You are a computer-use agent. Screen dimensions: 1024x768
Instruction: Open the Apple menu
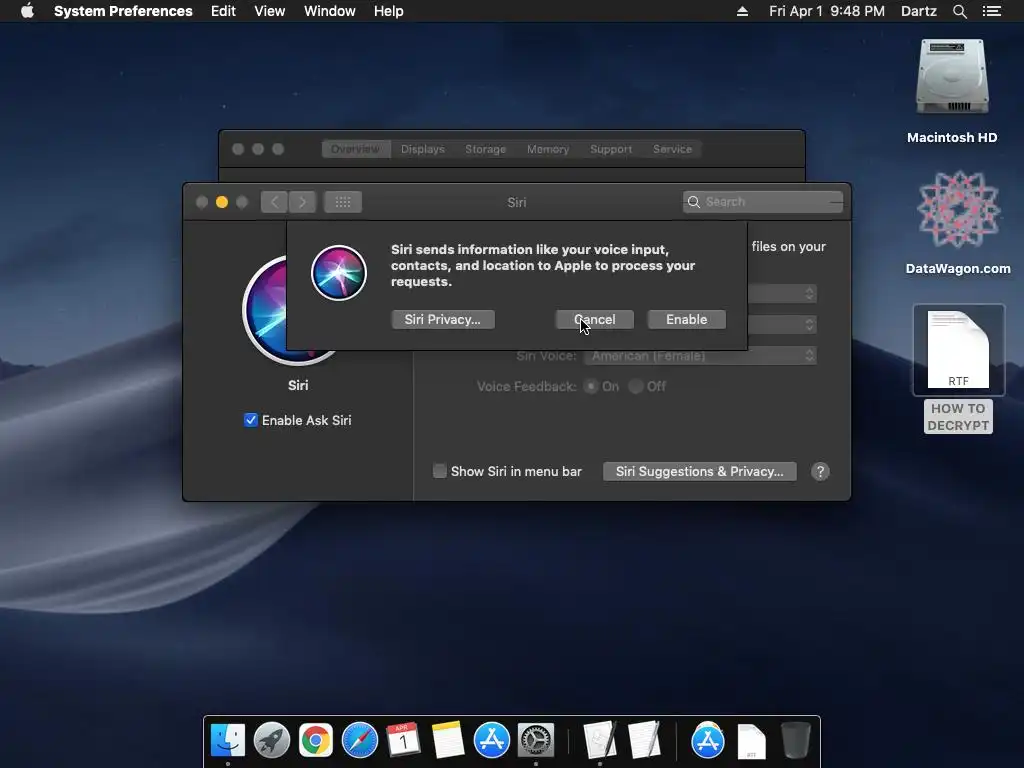click(27, 11)
